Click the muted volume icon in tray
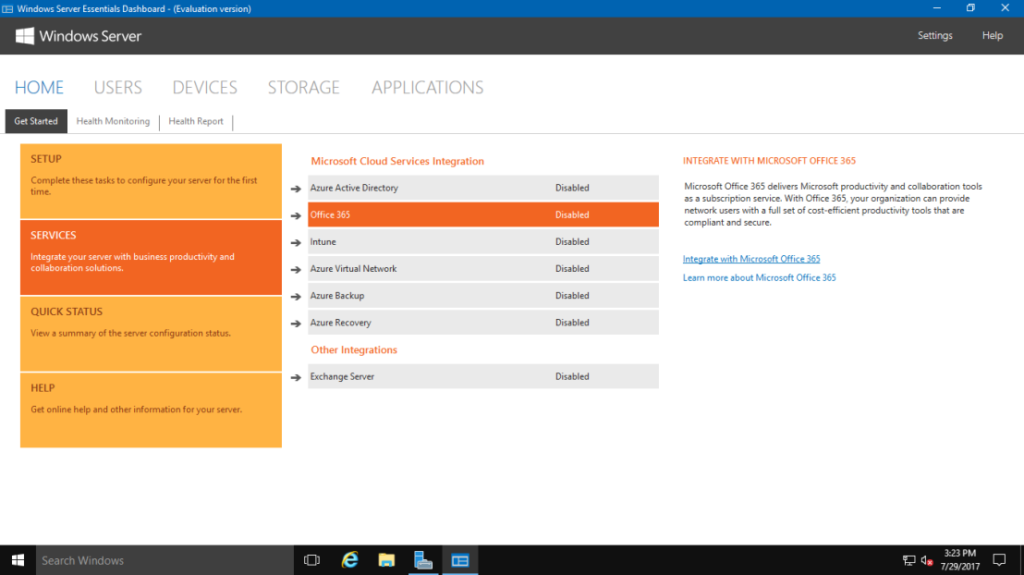 927,560
